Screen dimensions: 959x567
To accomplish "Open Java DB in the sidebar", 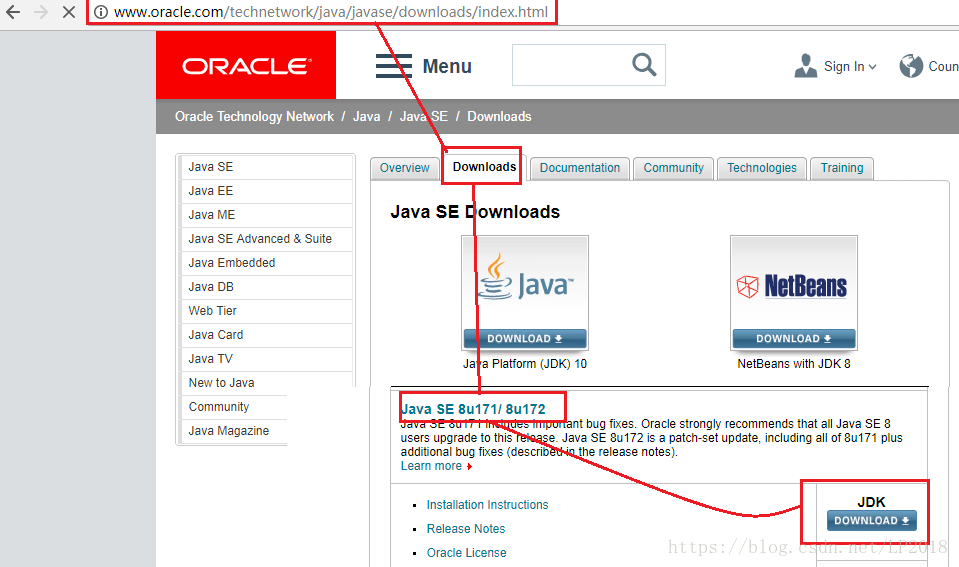I will click(x=266, y=287).
